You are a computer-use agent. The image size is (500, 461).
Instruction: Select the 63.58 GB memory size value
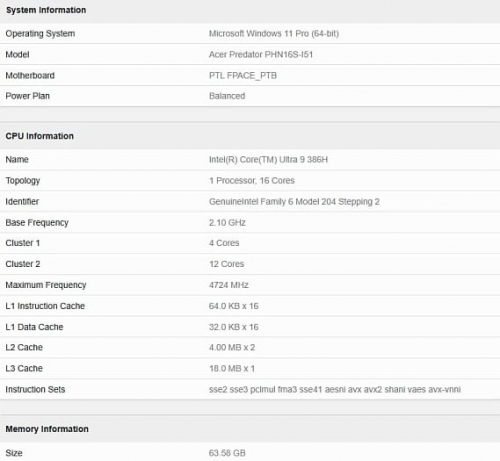pyautogui.click(x=227, y=453)
